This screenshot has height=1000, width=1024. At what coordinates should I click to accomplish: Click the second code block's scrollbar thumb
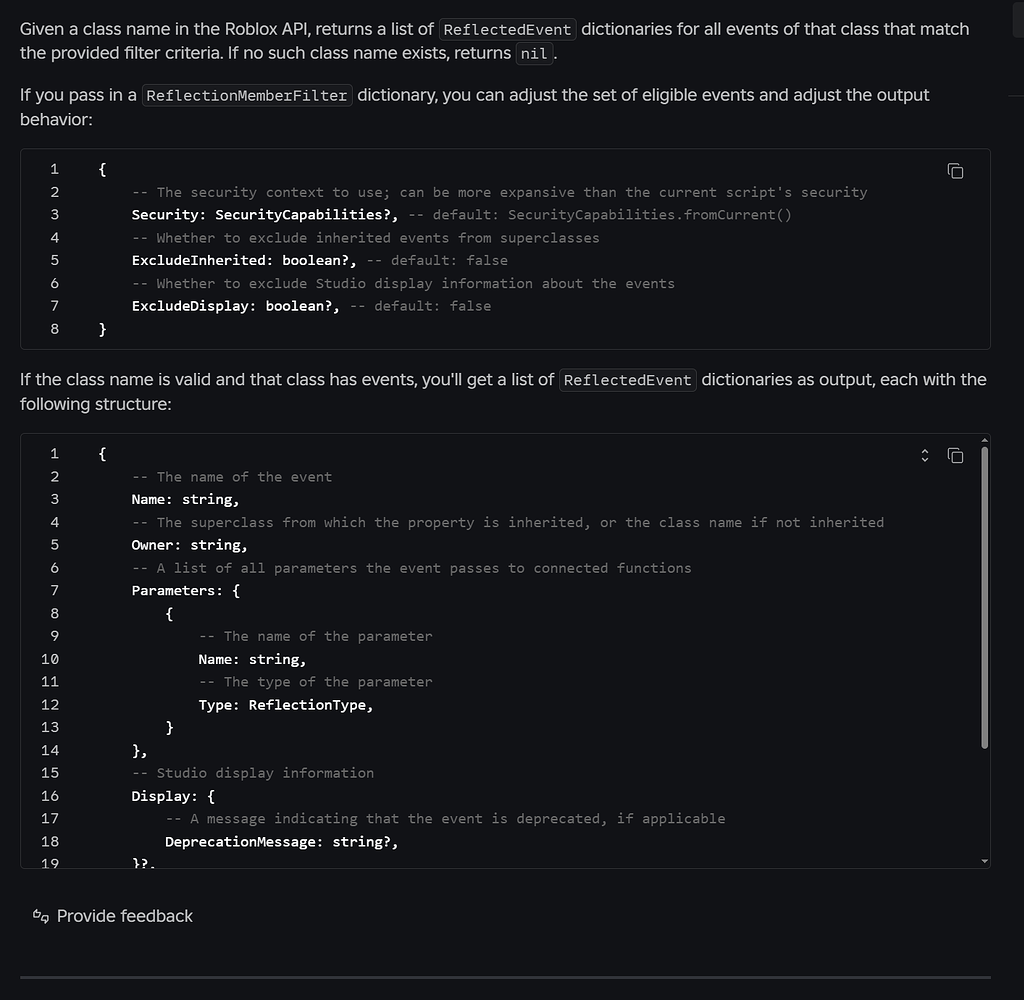point(984,598)
